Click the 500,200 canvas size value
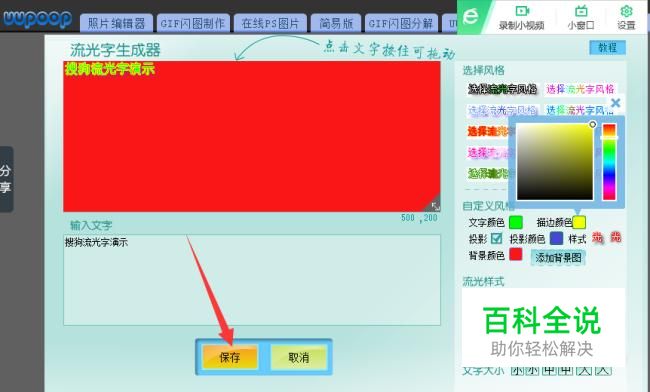This screenshot has width=650, height=392. [419, 218]
